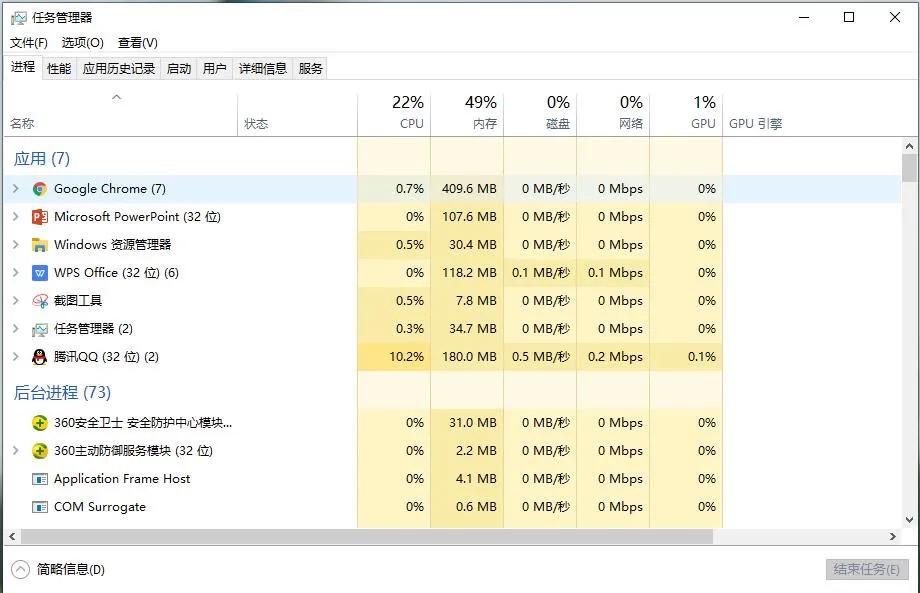Expand the 腾讯QQ process group
Image resolution: width=920 pixels, height=593 pixels.
click(x=15, y=357)
